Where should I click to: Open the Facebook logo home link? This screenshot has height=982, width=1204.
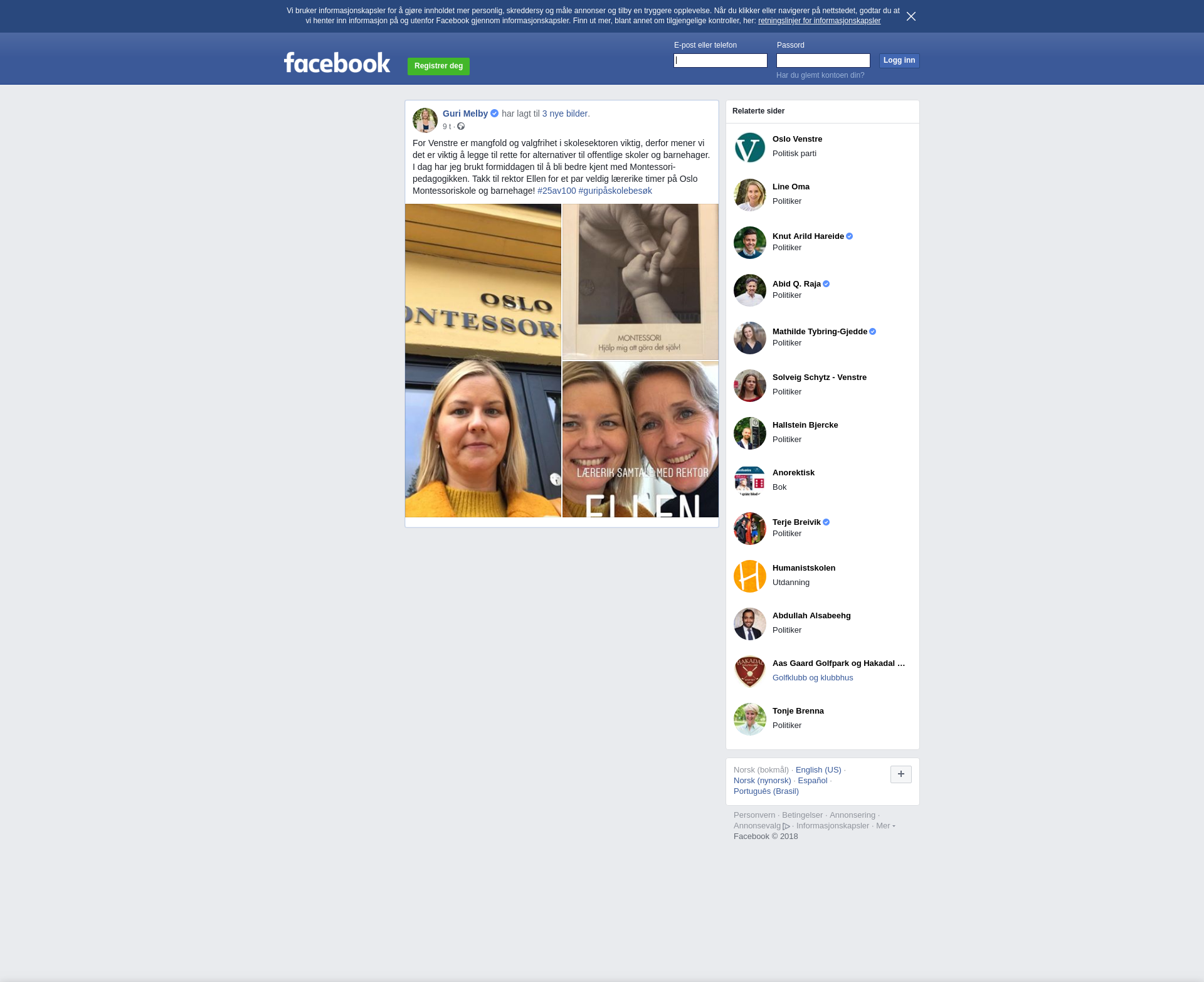click(x=337, y=63)
